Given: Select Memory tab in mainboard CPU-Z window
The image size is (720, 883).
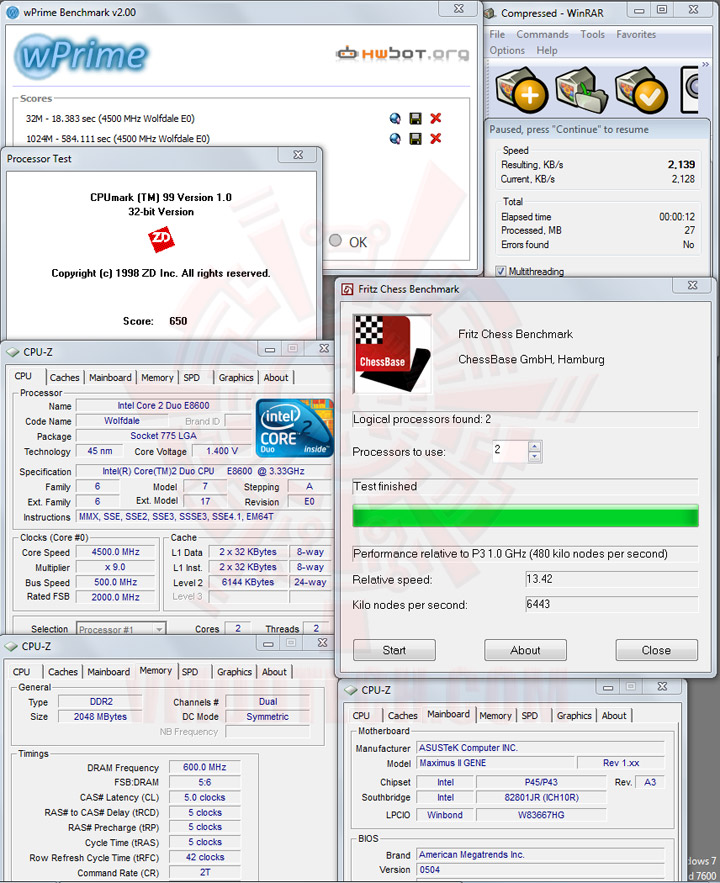Looking at the screenshot, I should click(495, 716).
